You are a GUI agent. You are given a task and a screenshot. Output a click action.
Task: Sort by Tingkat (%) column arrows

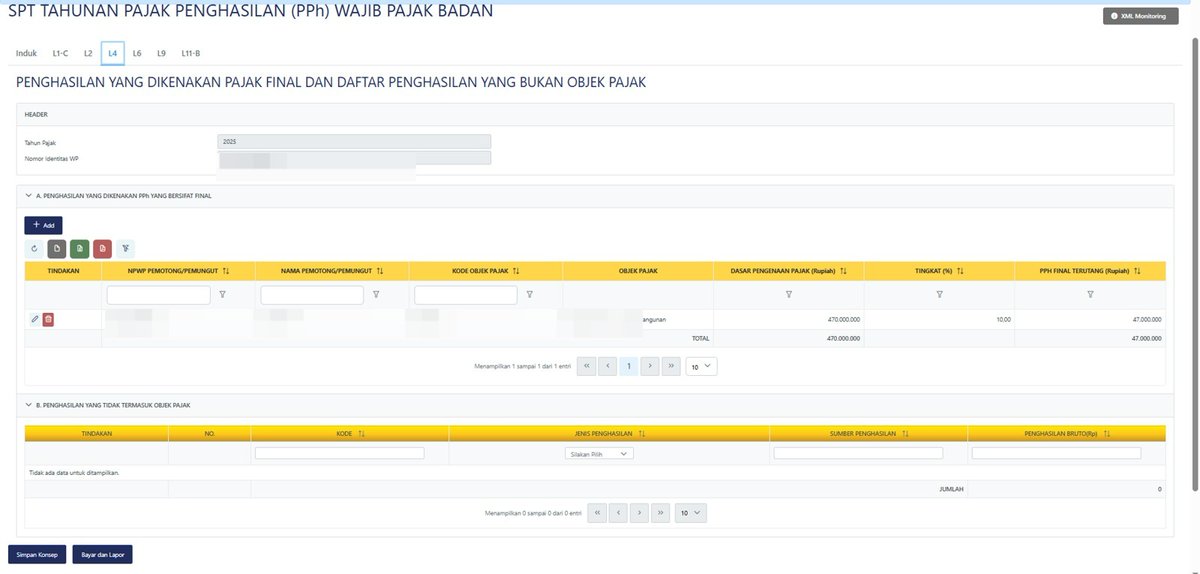coord(960,271)
